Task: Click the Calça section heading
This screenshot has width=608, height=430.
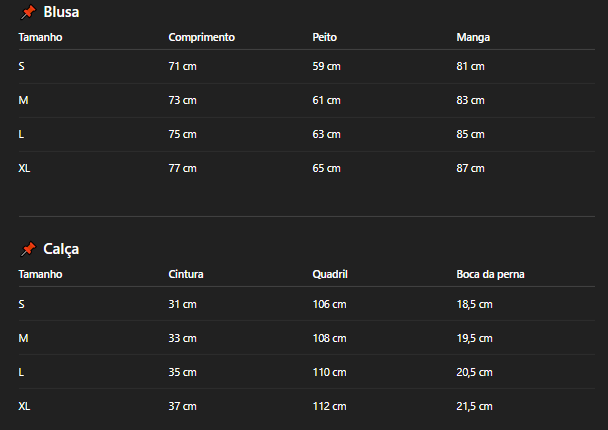Action: (61, 249)
